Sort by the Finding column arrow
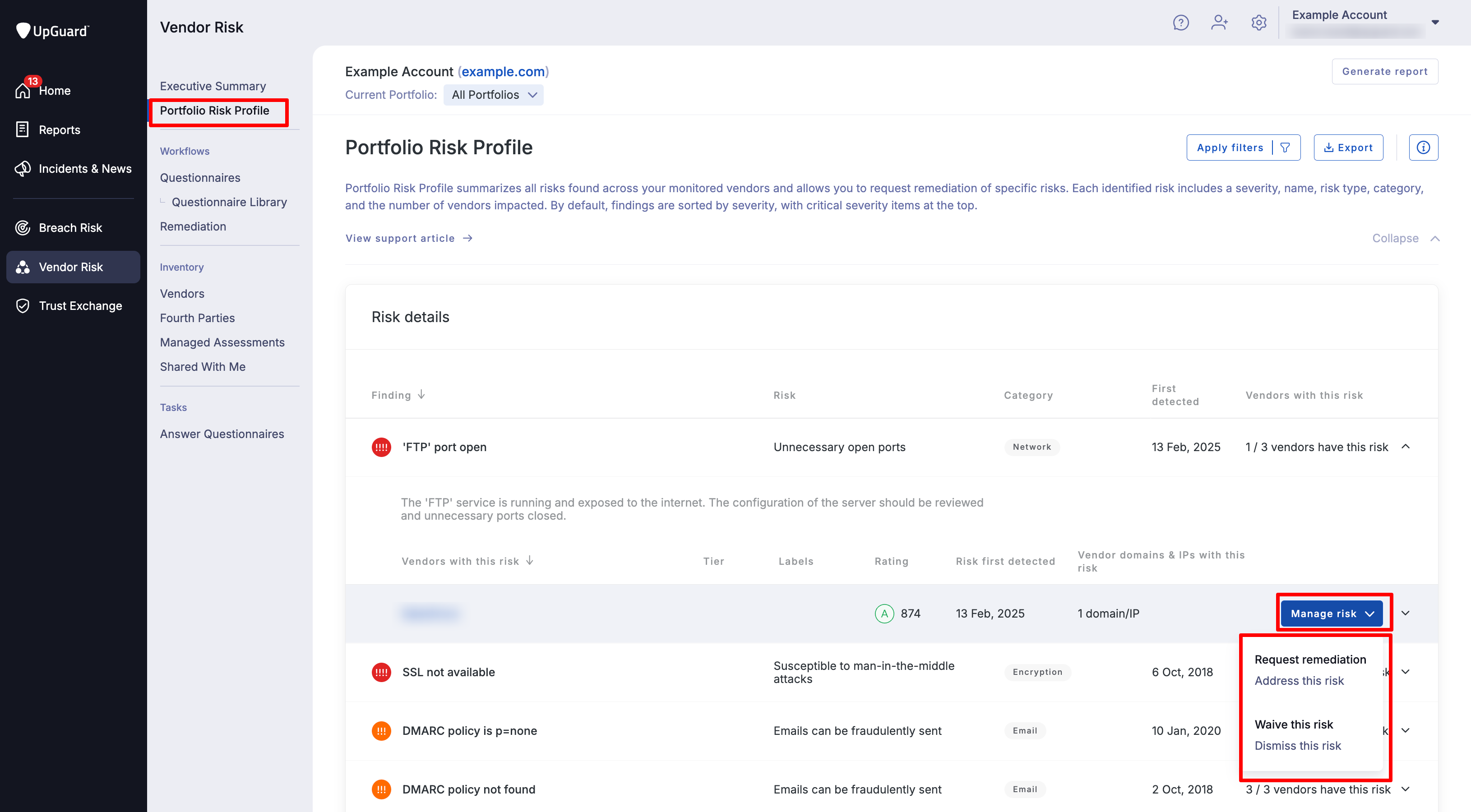 click(x=421, y=395)
